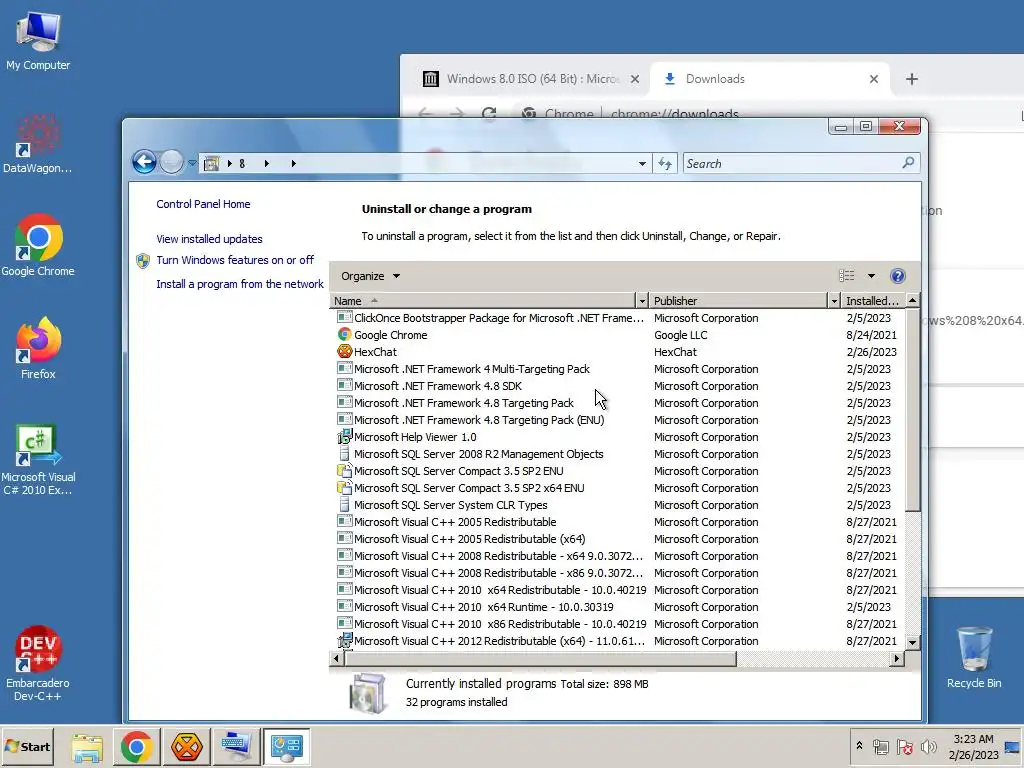Open Firefox desktop shortcut

pyautogui.click(x=38, y=348)
